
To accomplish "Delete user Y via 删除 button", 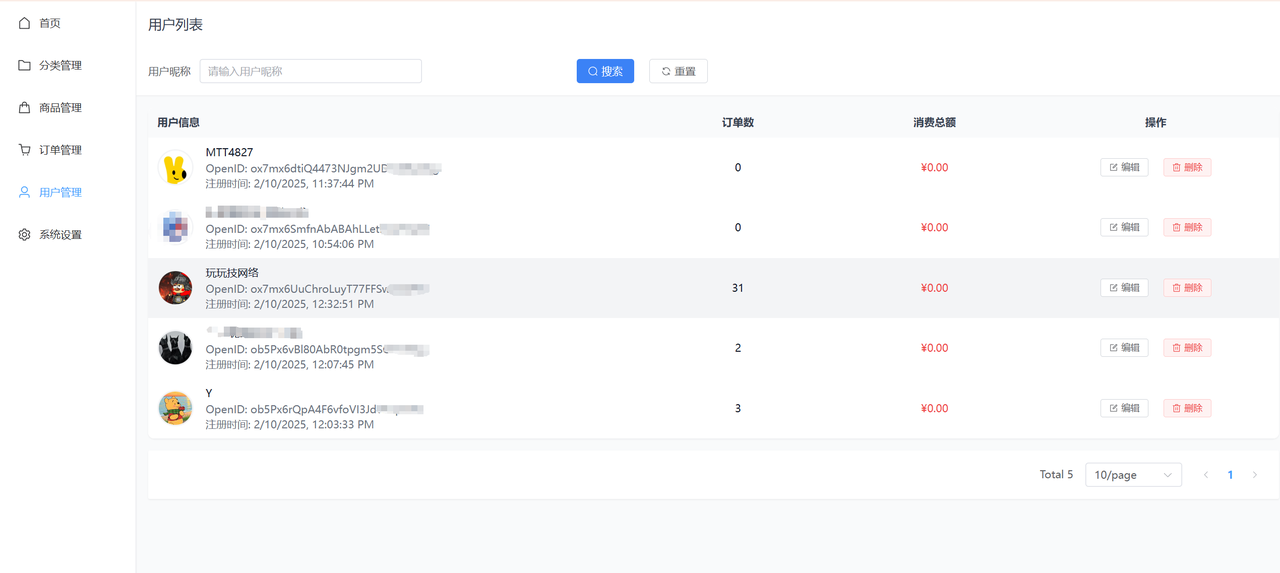I will [x=1187, y=408].
